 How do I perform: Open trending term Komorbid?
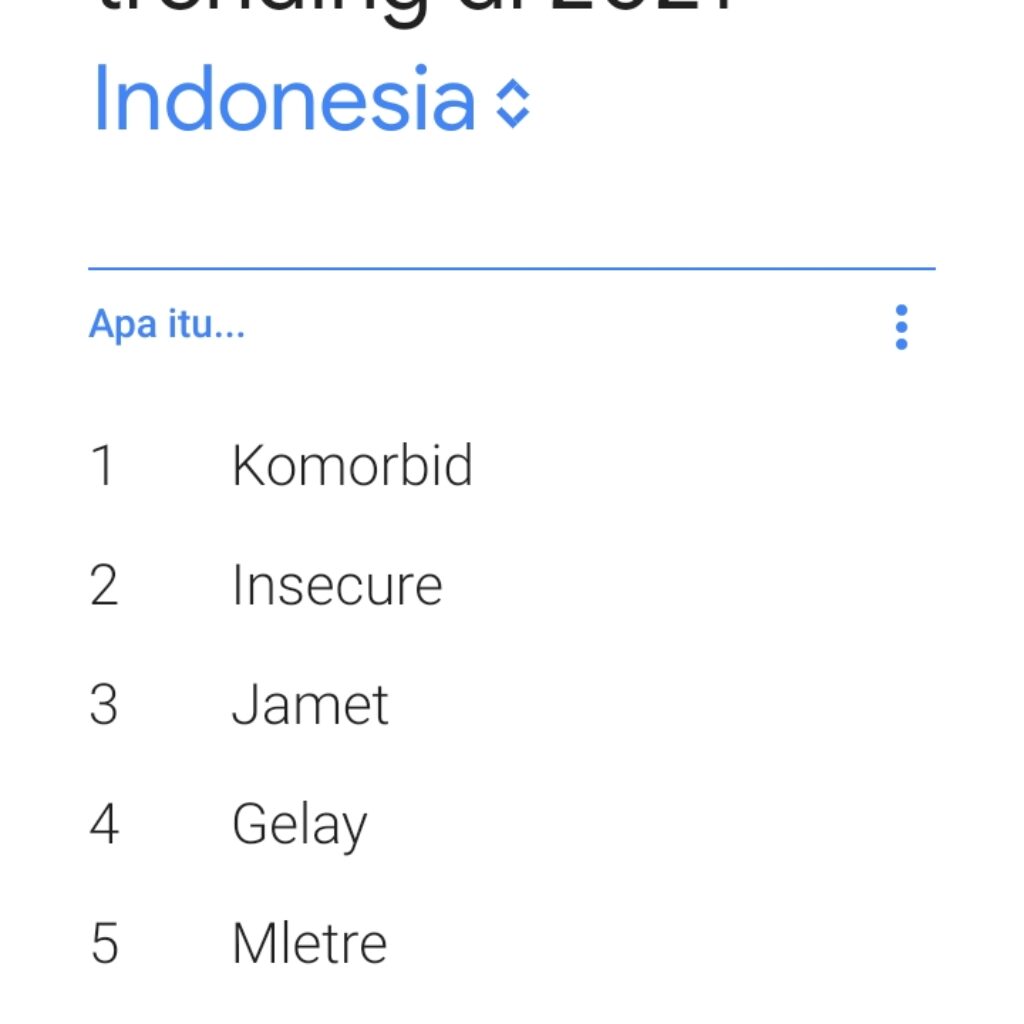[352, 465]
